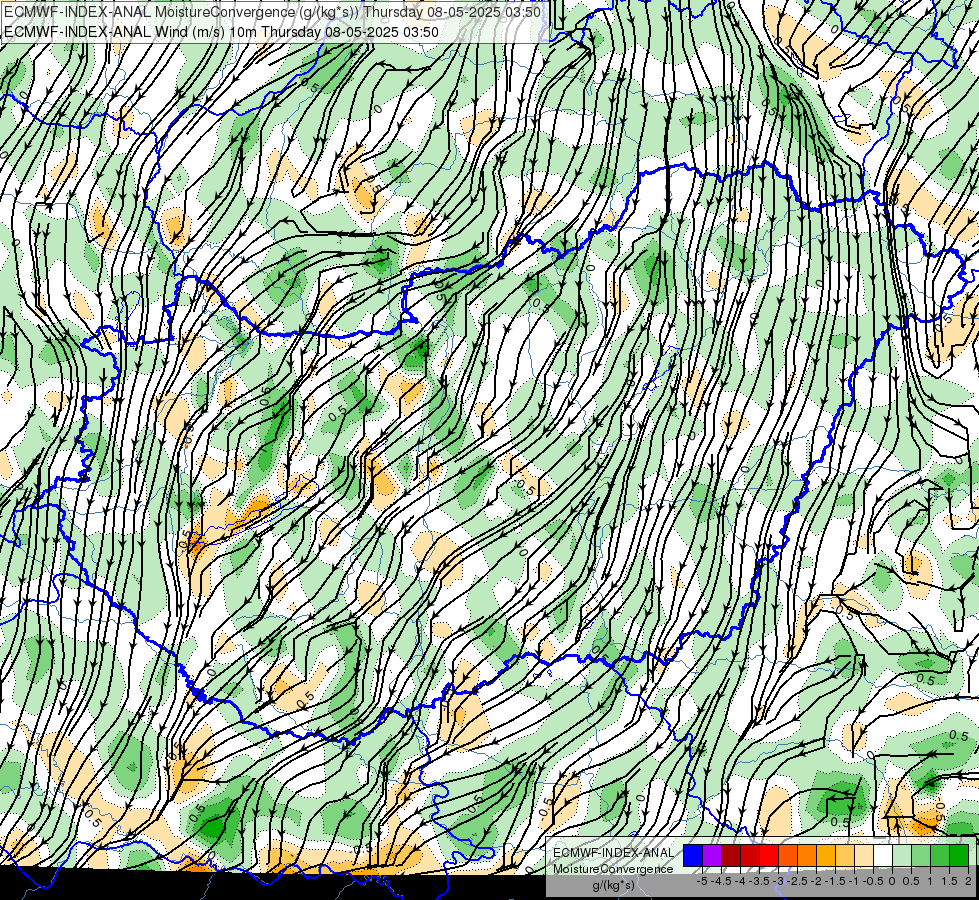Viewport: 979px width, 900px height.
Task: Click the blue swatch in the legend
Action: coord(693,856)
